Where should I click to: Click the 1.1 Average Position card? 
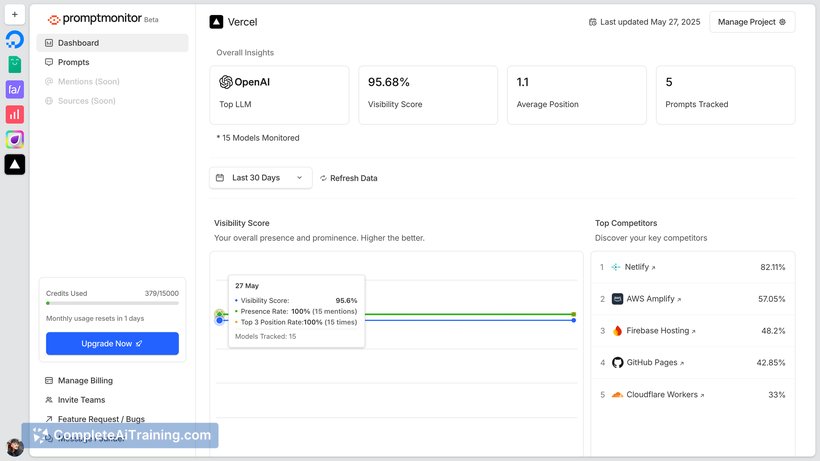click(577, 95)
